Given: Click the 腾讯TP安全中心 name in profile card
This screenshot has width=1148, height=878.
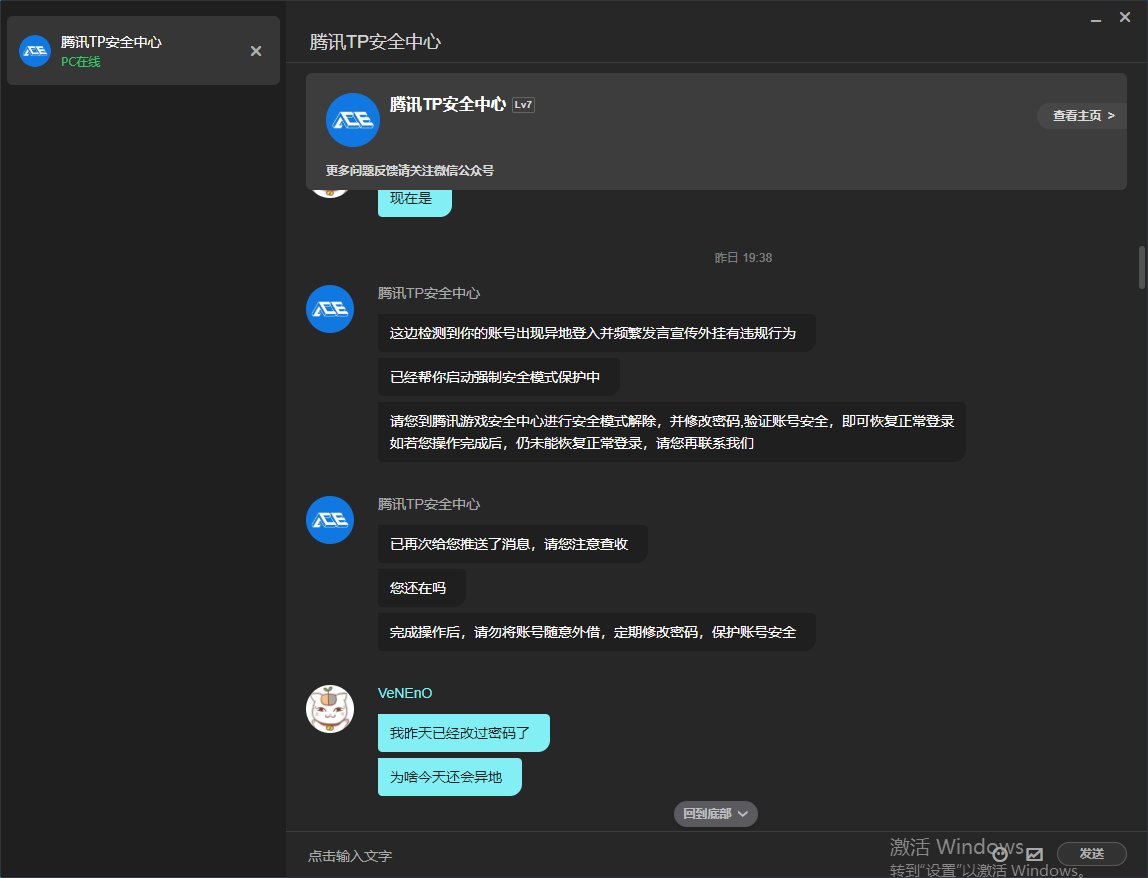Looking at the screenshot, I should (447, 105).
